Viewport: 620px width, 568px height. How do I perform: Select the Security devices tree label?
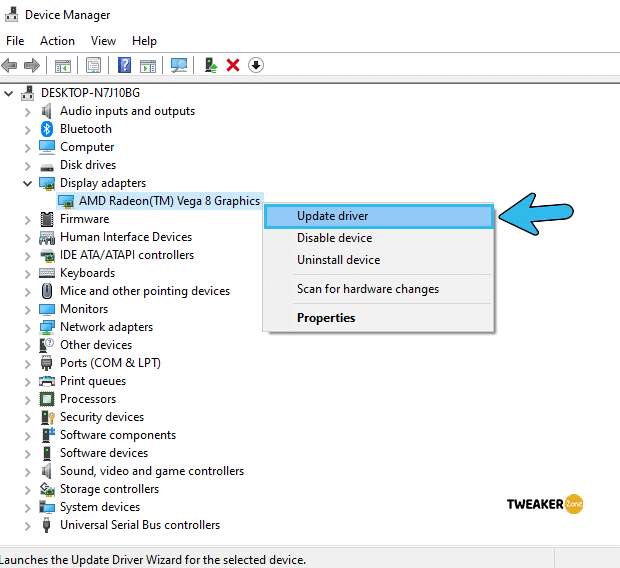tap(102, 417)
